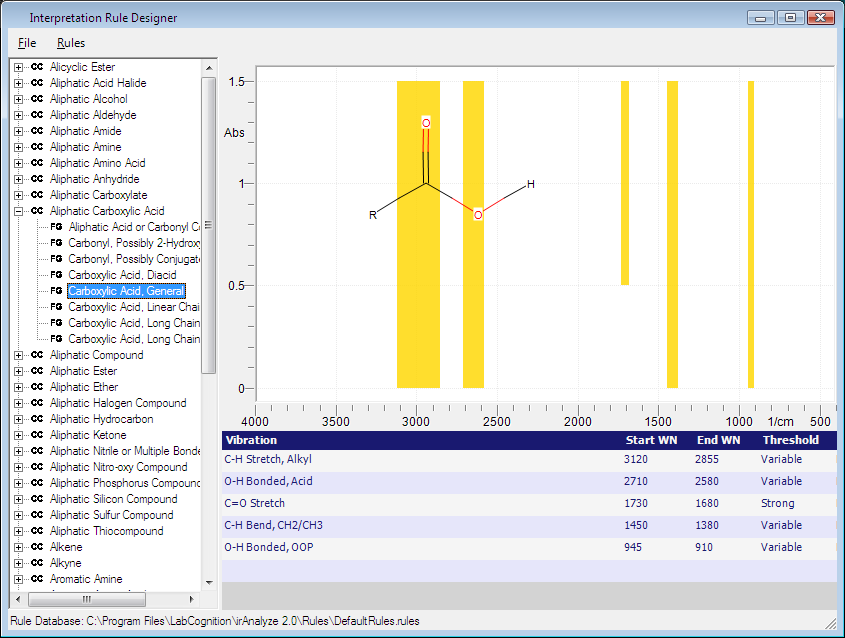The width and height of the screenshot is (845, 638).
Task: Expand the Alkyne tree node
Action: [x=19, y=563]
